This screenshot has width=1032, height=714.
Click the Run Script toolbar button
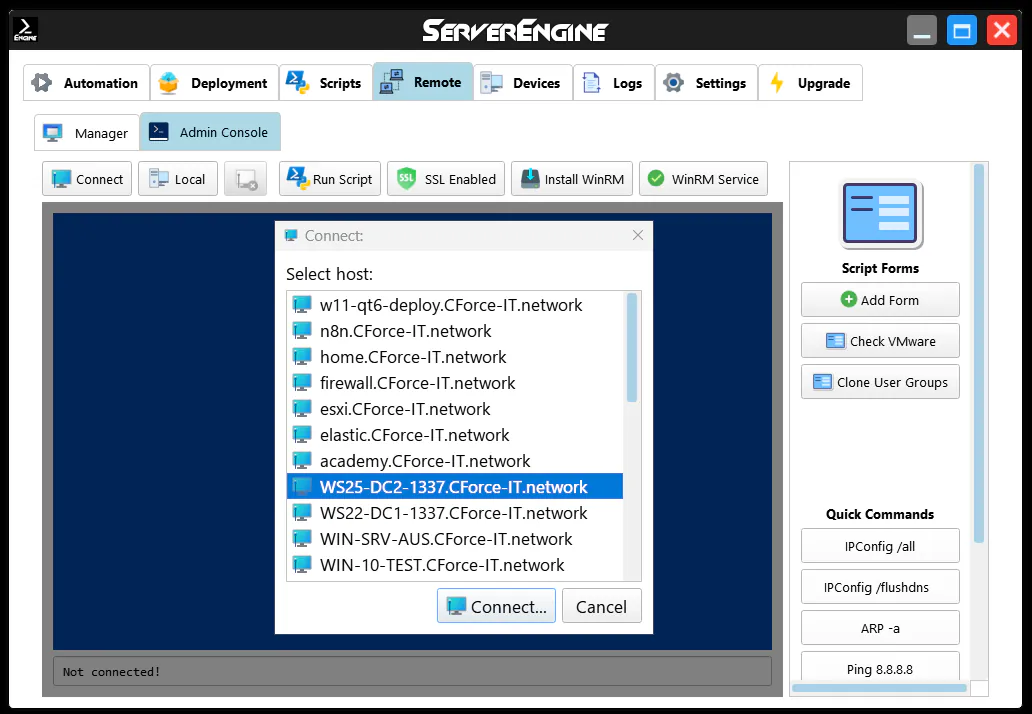pyautogui.click(x=329, y=179)
